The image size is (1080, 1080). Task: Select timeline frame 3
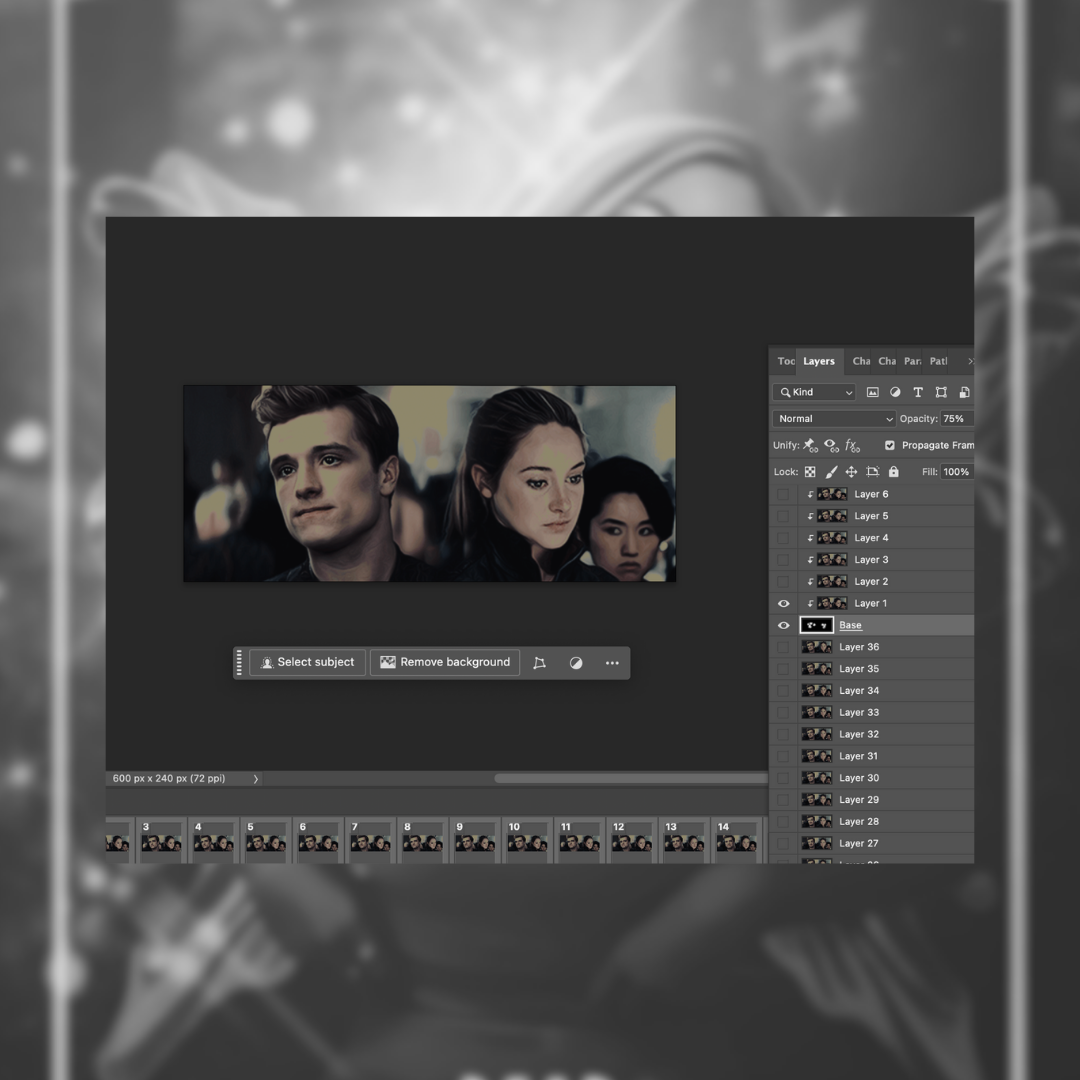tap(162, 840)
